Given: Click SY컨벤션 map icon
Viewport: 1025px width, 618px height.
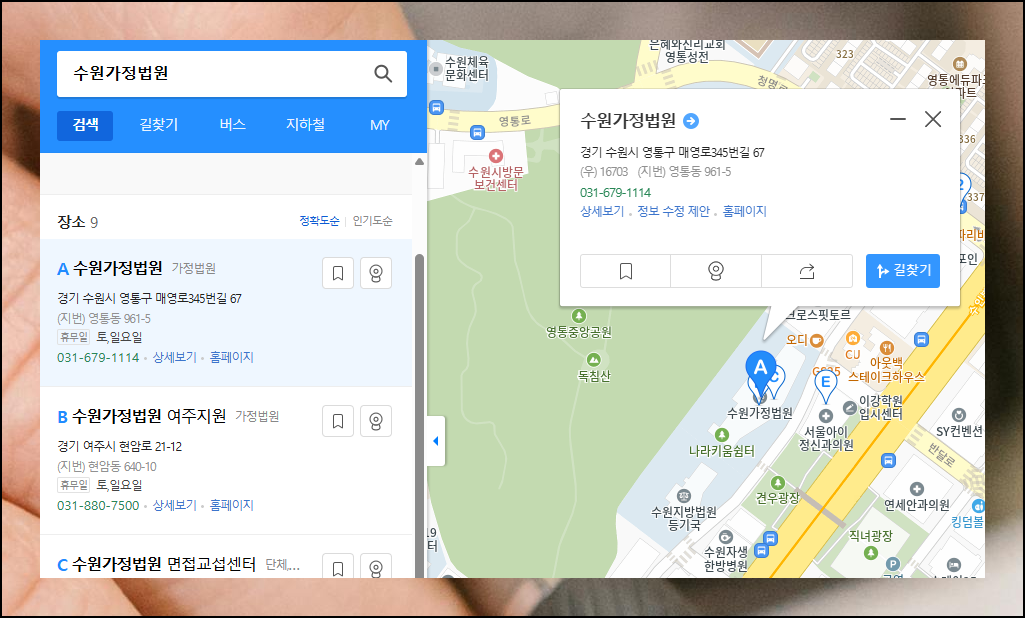Looking at the screenshot, I should pyautogui.click(x=959, y=415).
